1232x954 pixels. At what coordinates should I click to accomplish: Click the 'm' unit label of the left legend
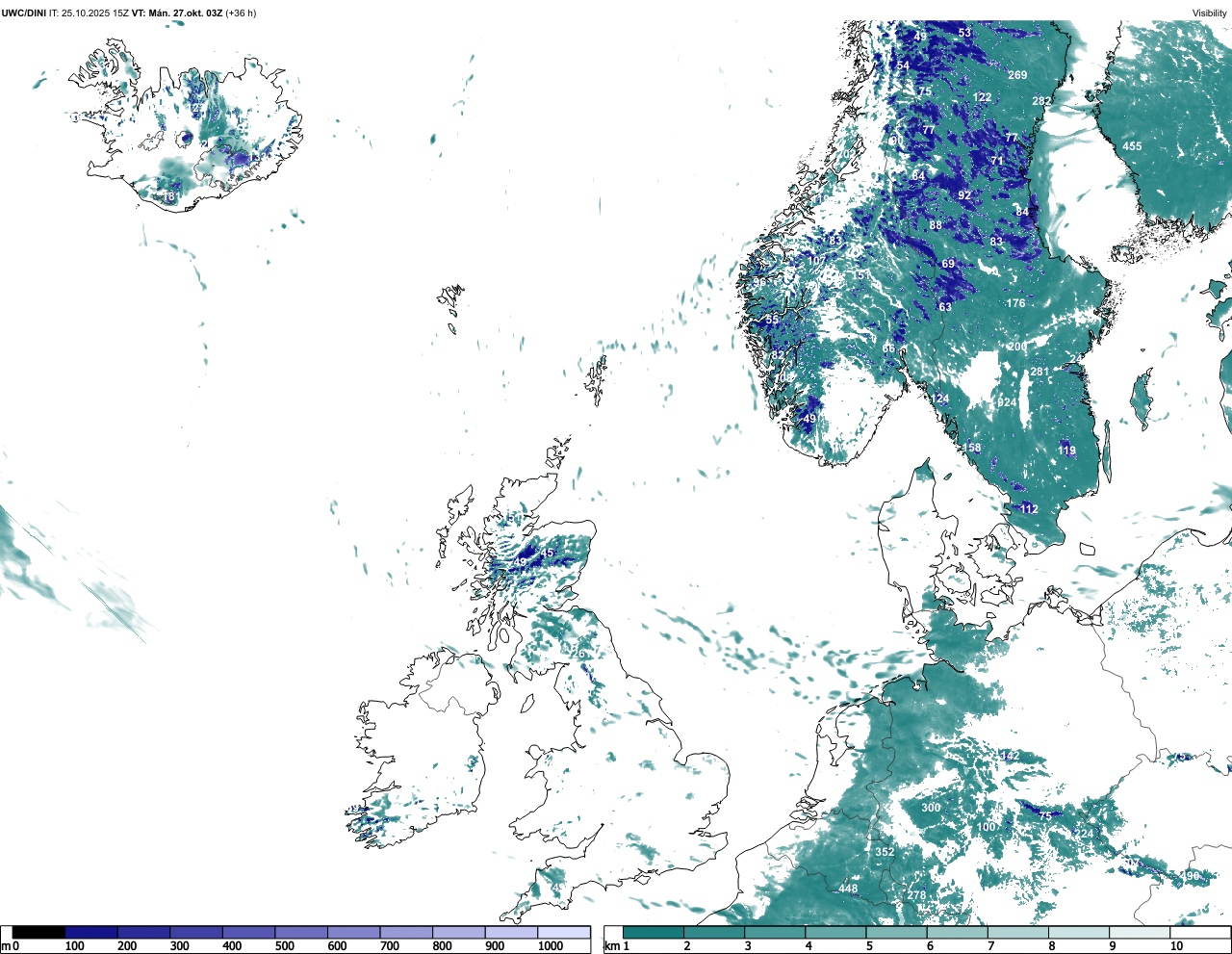5,946
